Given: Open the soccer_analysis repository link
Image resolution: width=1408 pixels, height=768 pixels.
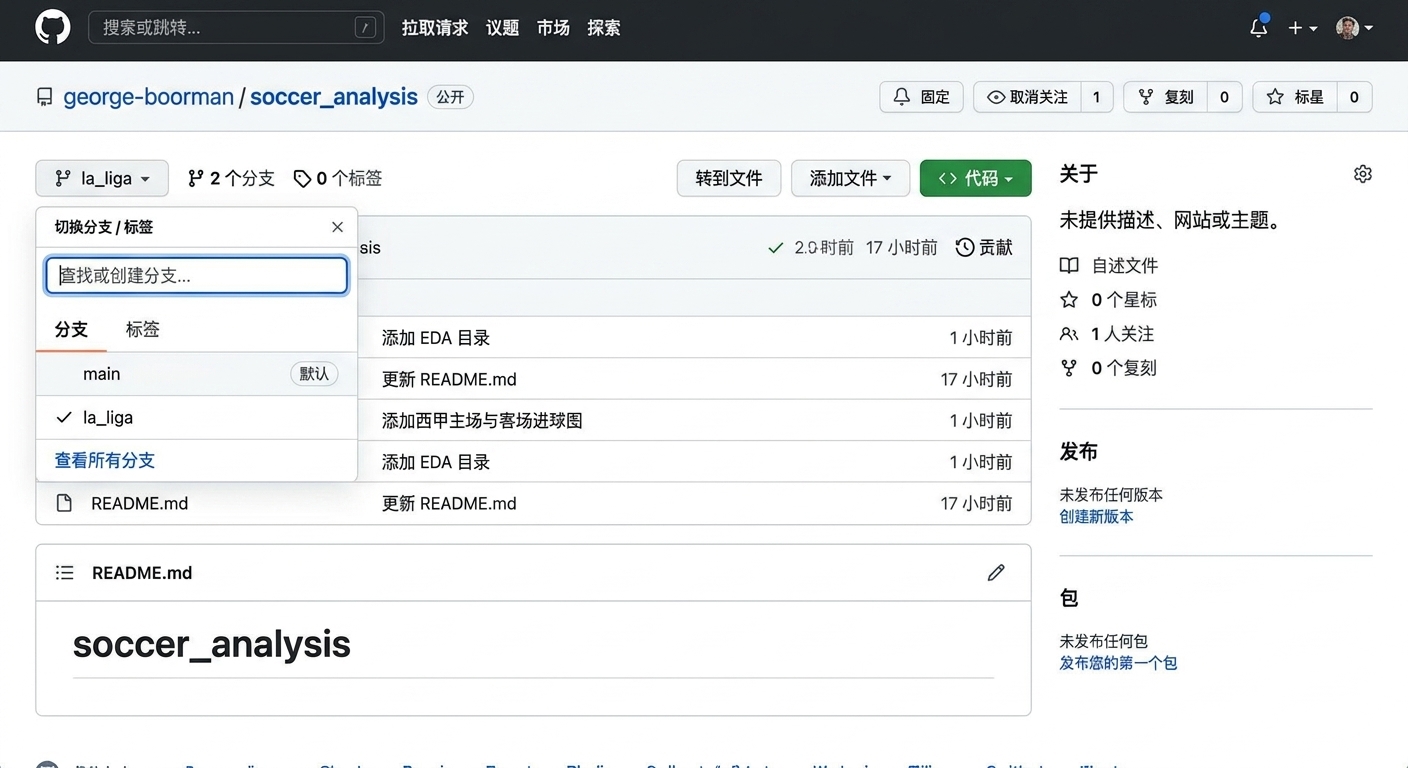Looking at the screenshot, I should [x=334, y=97].
